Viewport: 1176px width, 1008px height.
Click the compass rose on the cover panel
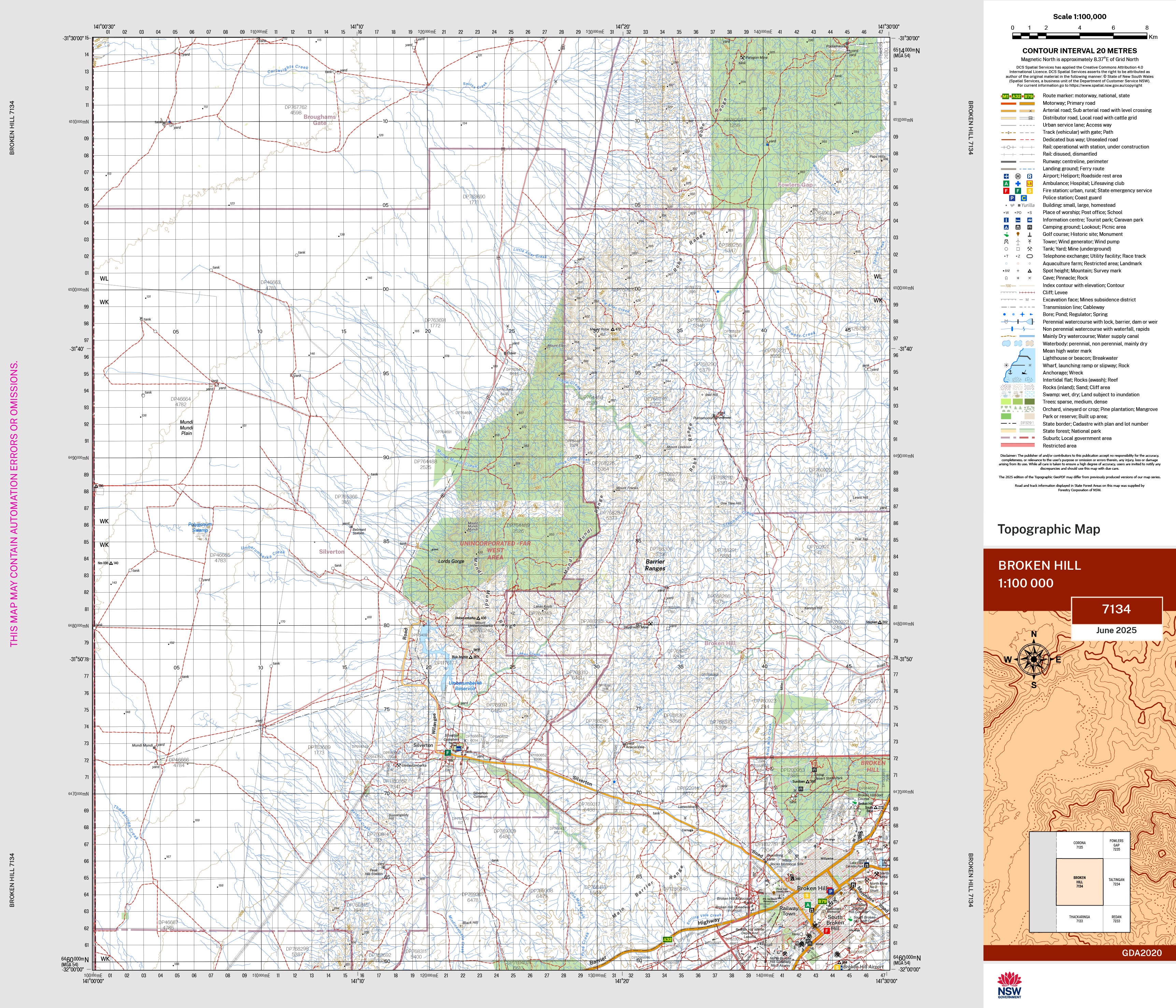pyautogui.click(x=1034, y=659)
